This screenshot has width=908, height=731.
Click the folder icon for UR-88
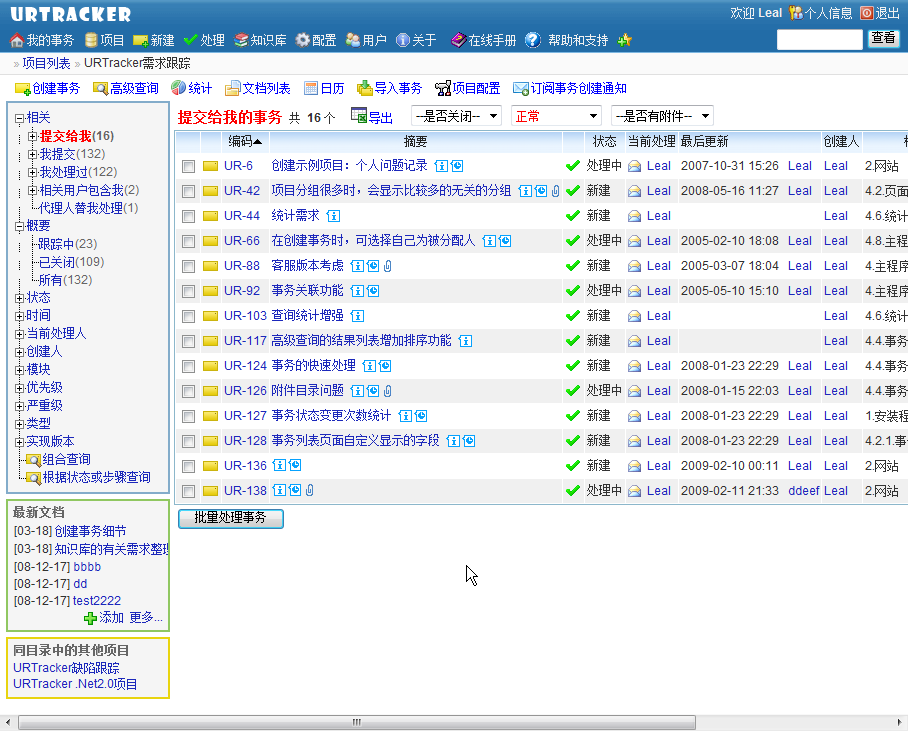(210, 266)
